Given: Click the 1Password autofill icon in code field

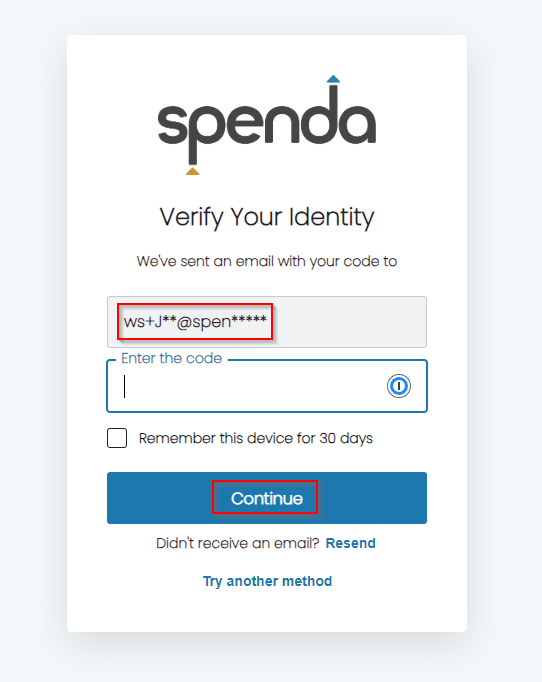Looking at the screenshot, I should click(x=398, y=386).
